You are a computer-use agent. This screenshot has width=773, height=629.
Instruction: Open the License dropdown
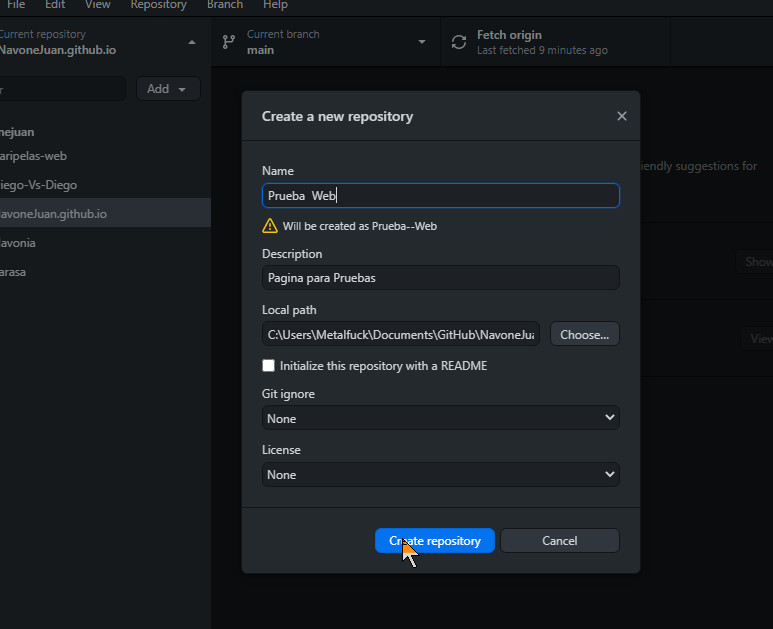pos(441,474)
